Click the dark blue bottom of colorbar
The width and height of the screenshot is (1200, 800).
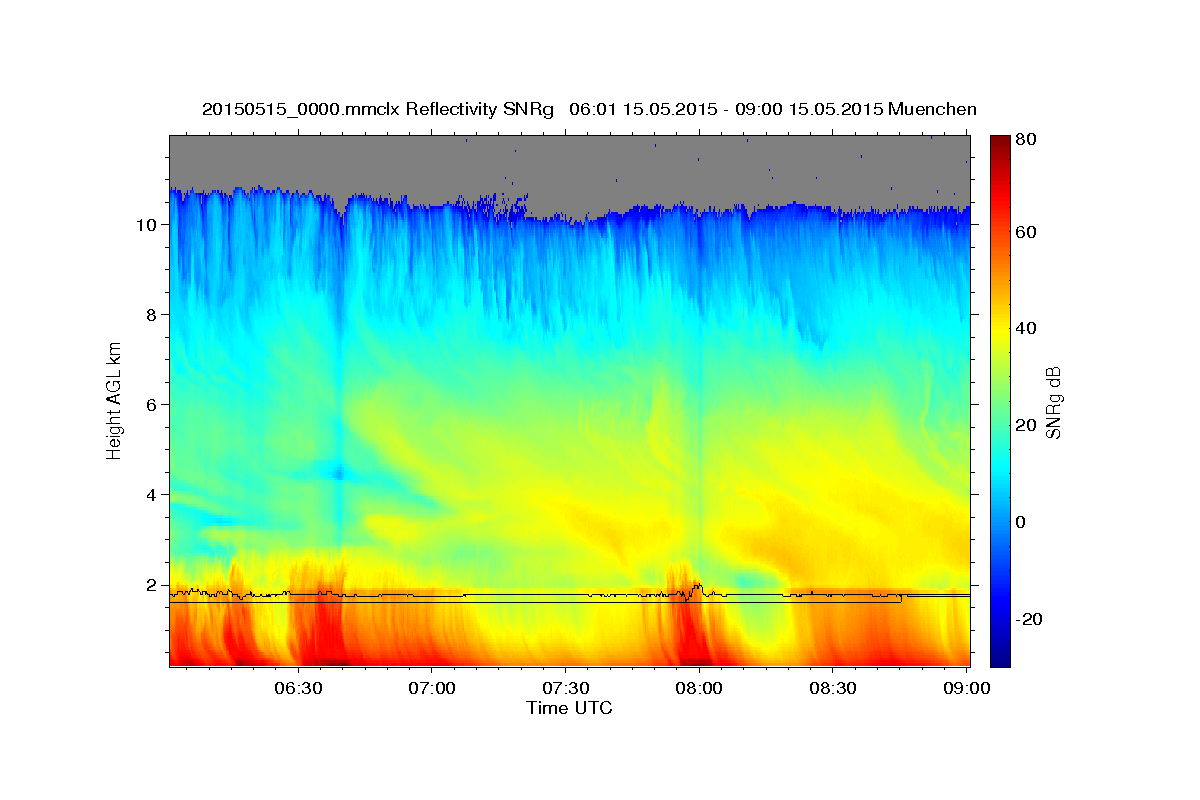(x=1000, y=658)
